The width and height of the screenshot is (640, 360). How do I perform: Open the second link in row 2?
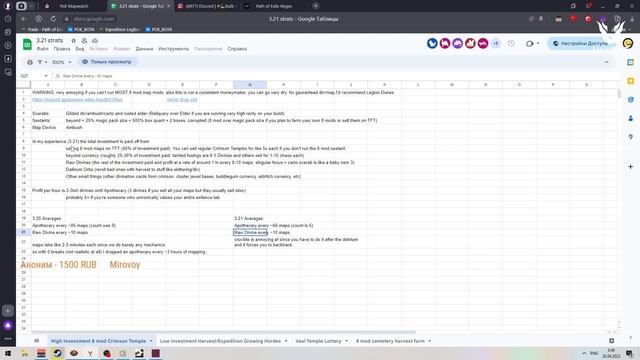coord(182,100)
